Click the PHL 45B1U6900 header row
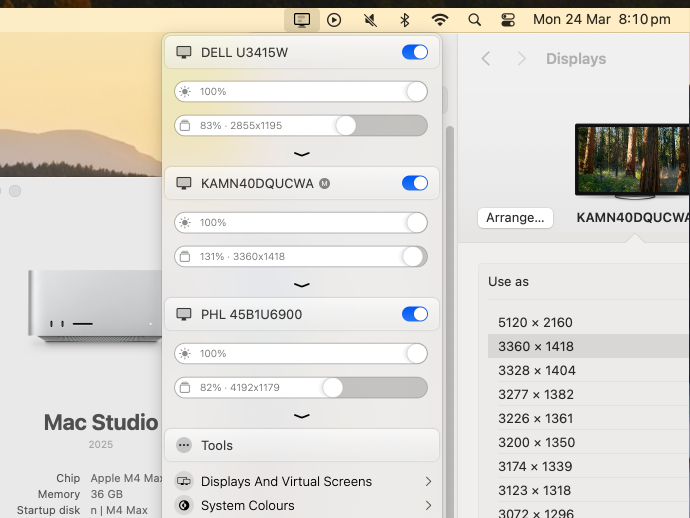The width and height of the screenshot is (690, 518). point(302,314)
